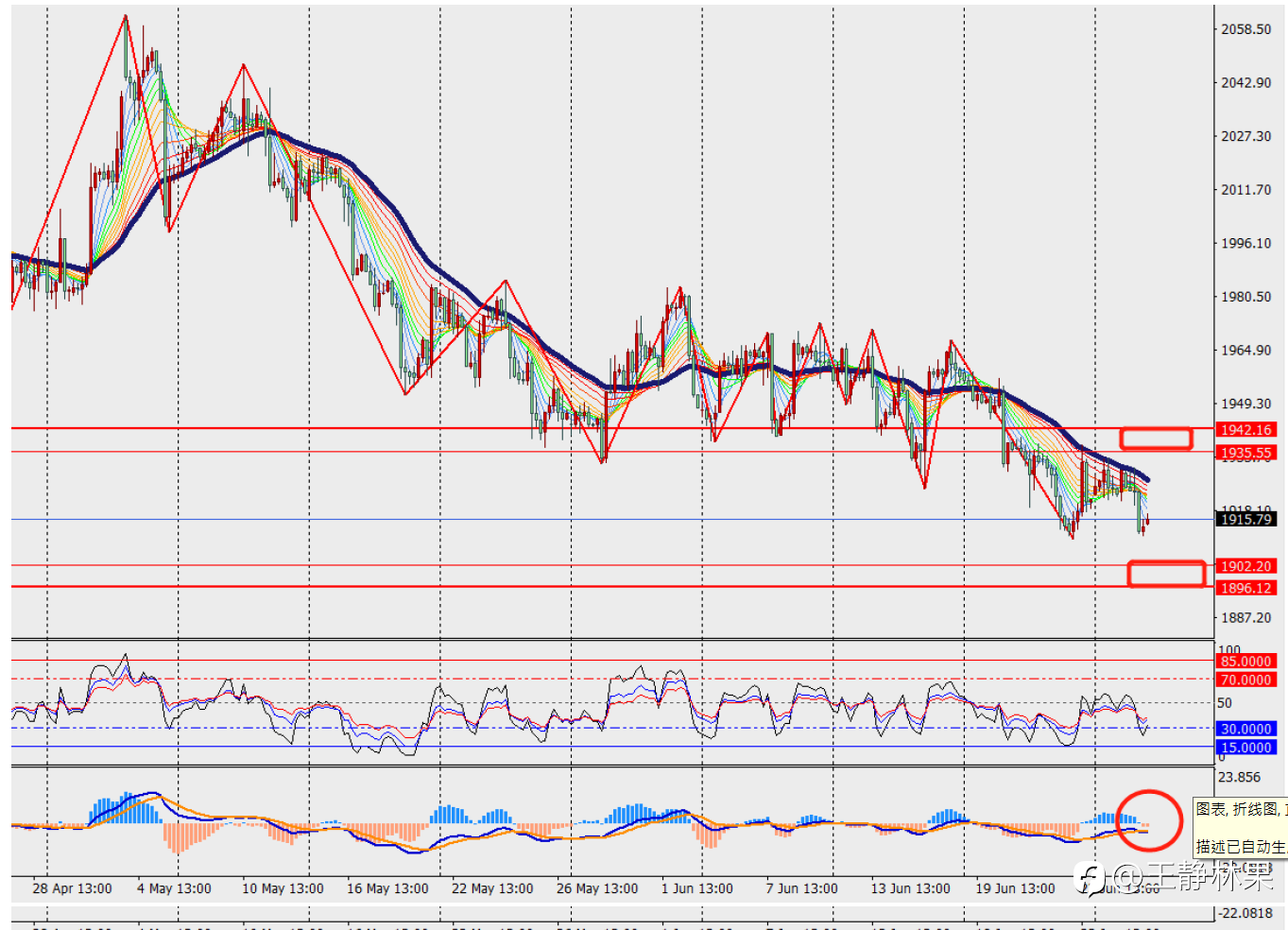
Task: Click the 2042.90 price axis value
Action: 1246,82
